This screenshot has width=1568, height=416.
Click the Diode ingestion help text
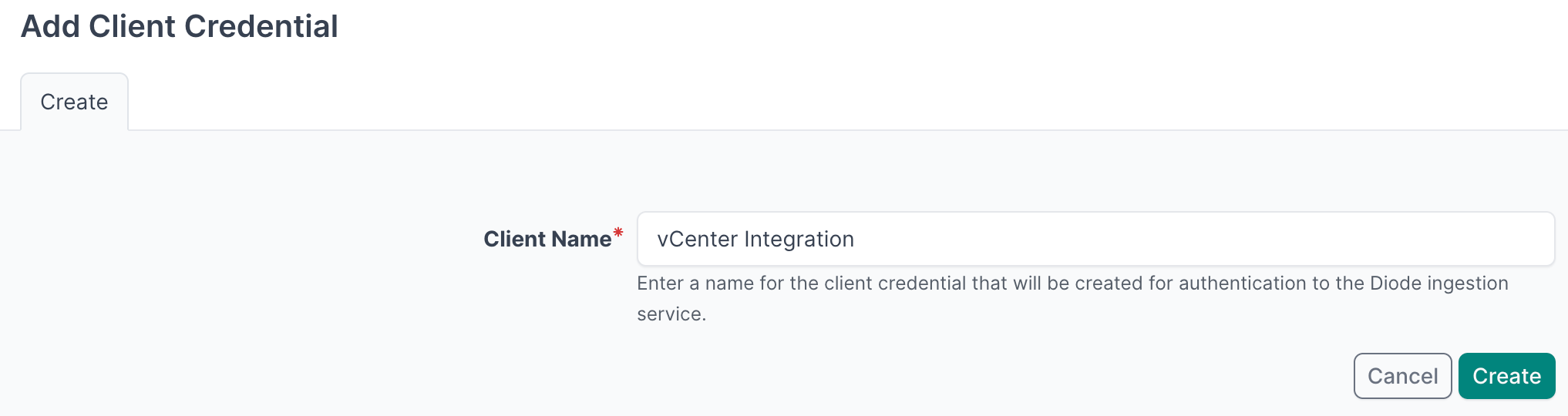point(1072,283)
